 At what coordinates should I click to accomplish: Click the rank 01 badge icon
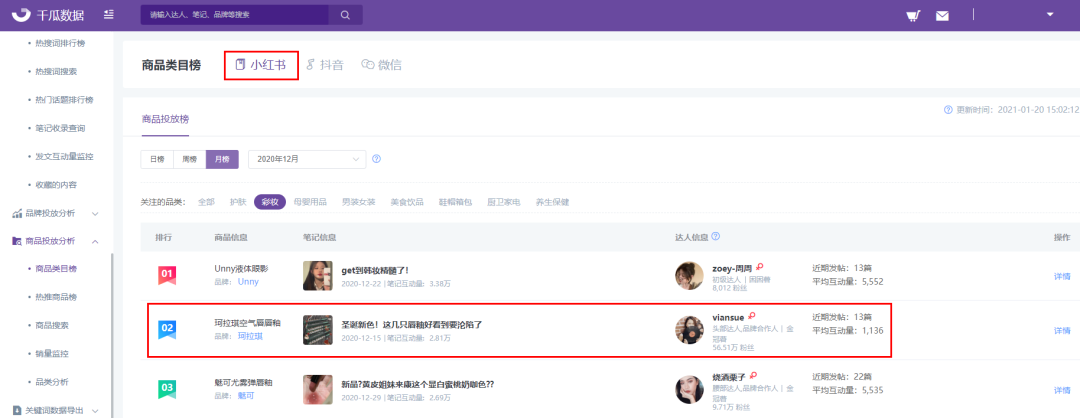(167, 275)
